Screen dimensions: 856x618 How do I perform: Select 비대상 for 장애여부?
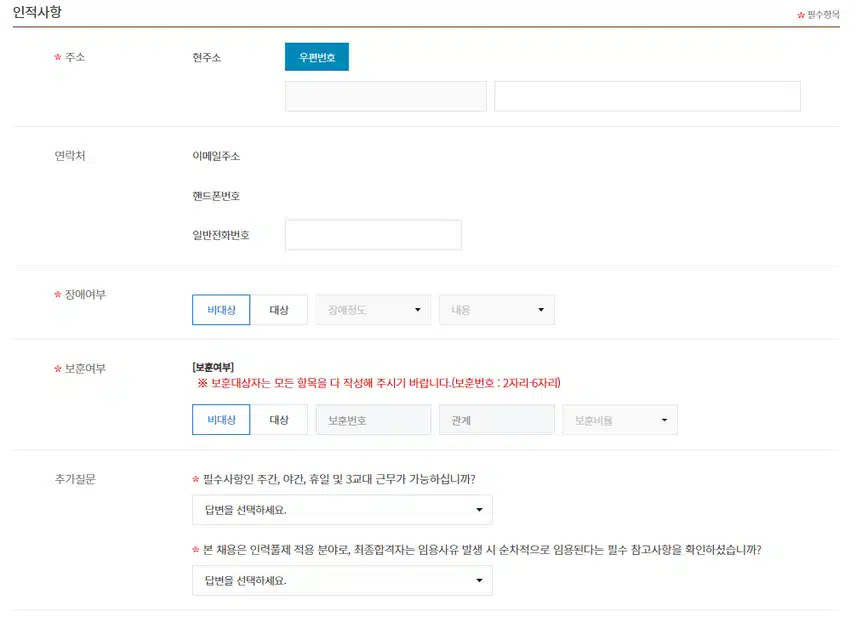click(x=221, y=310)
